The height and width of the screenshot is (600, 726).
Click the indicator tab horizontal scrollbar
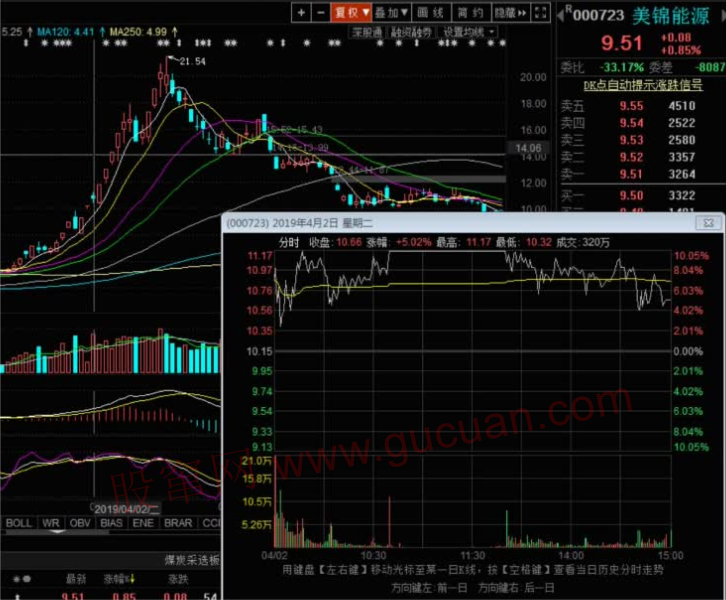pos(57,532)
